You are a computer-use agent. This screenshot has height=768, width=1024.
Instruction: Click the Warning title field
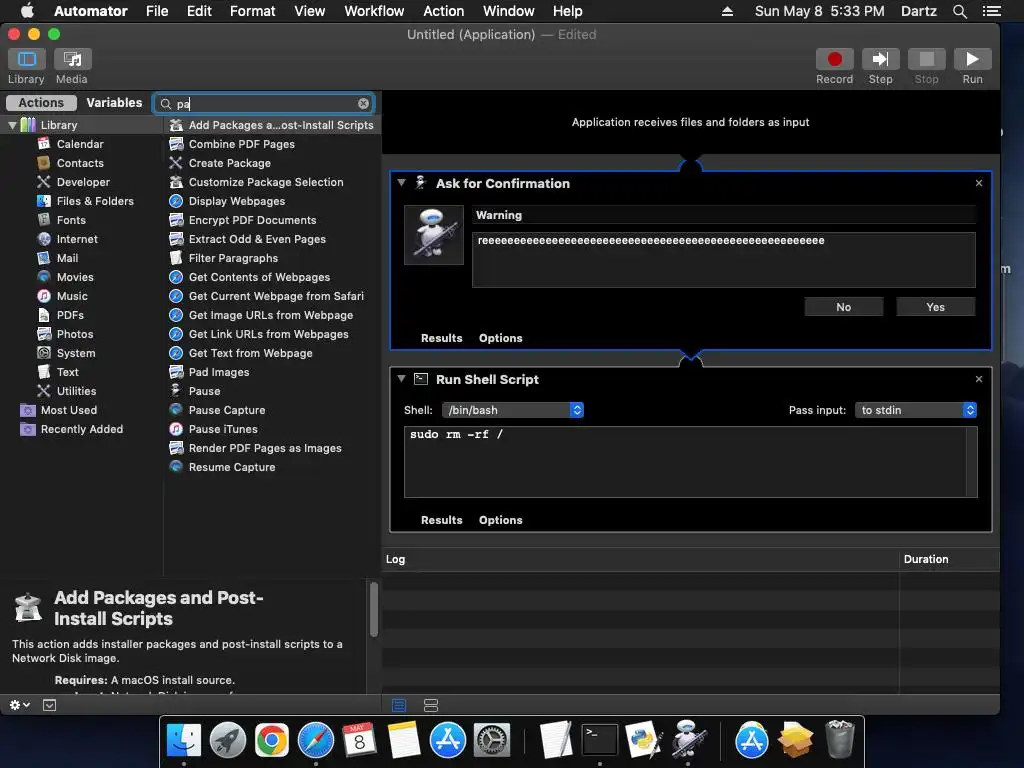click(x=724, y=215)
